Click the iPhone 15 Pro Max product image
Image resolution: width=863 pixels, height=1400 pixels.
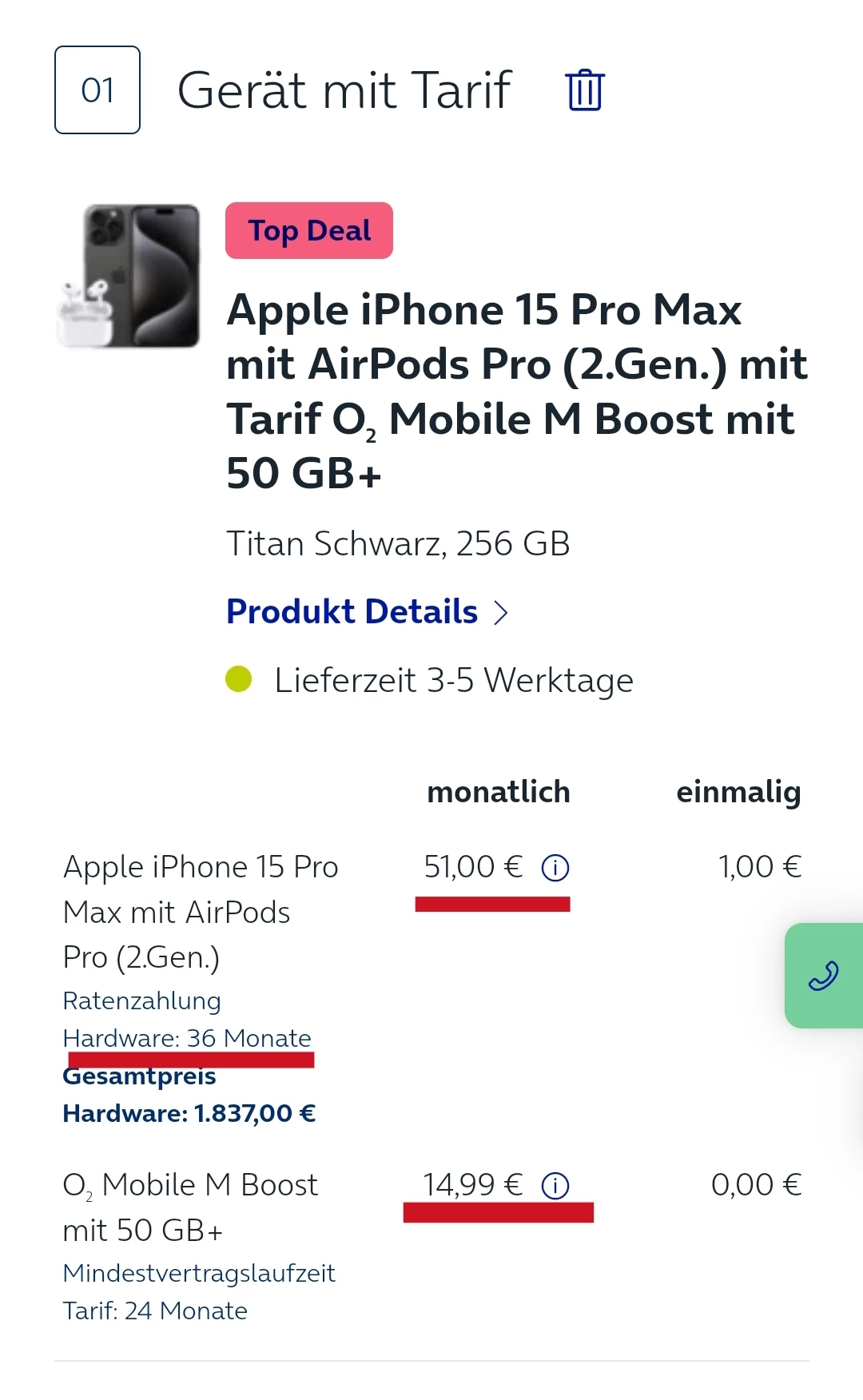(129, 276)
